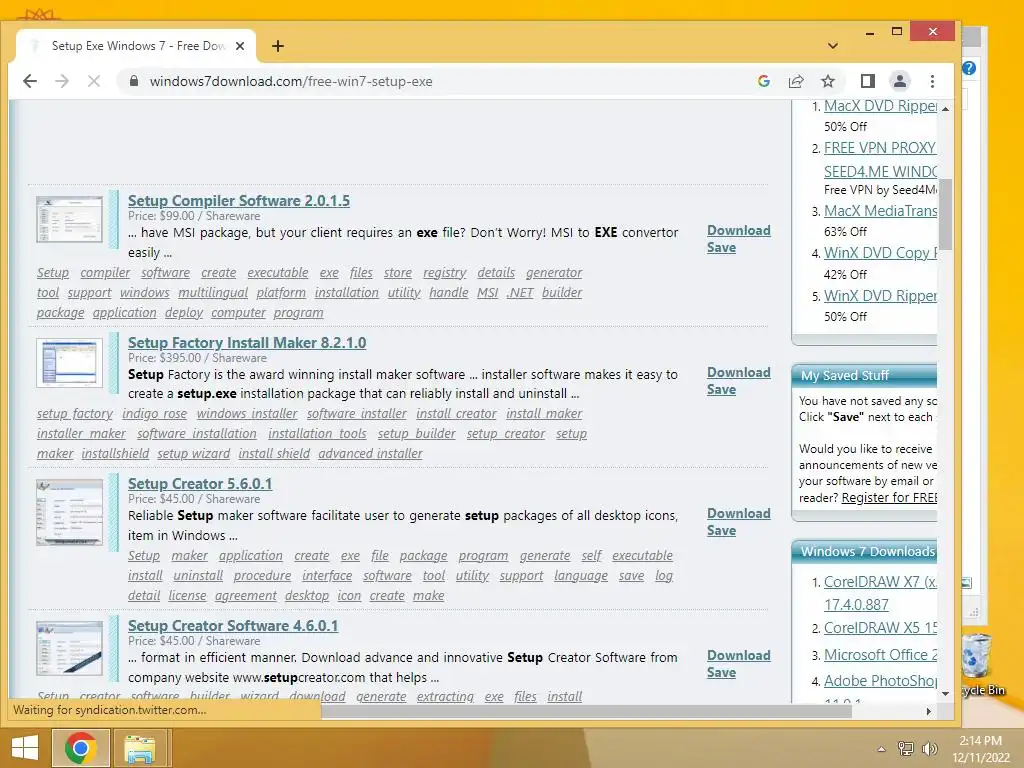The height and width of the screenshot is (768, 1024).
Task: Download Setup Factory Install Maker
Action: point(739,372)
